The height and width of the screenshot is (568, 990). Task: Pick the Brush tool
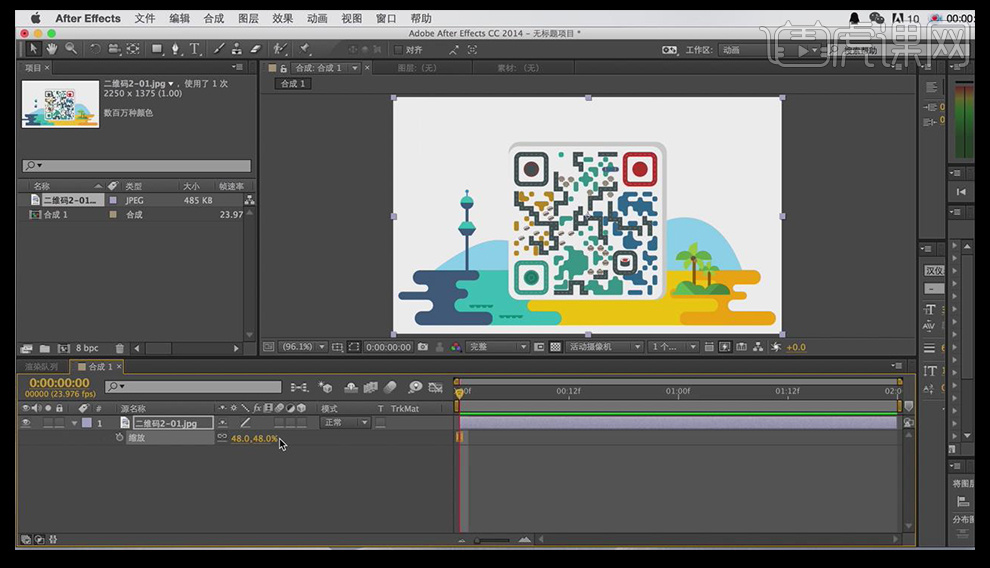[219, 48]
